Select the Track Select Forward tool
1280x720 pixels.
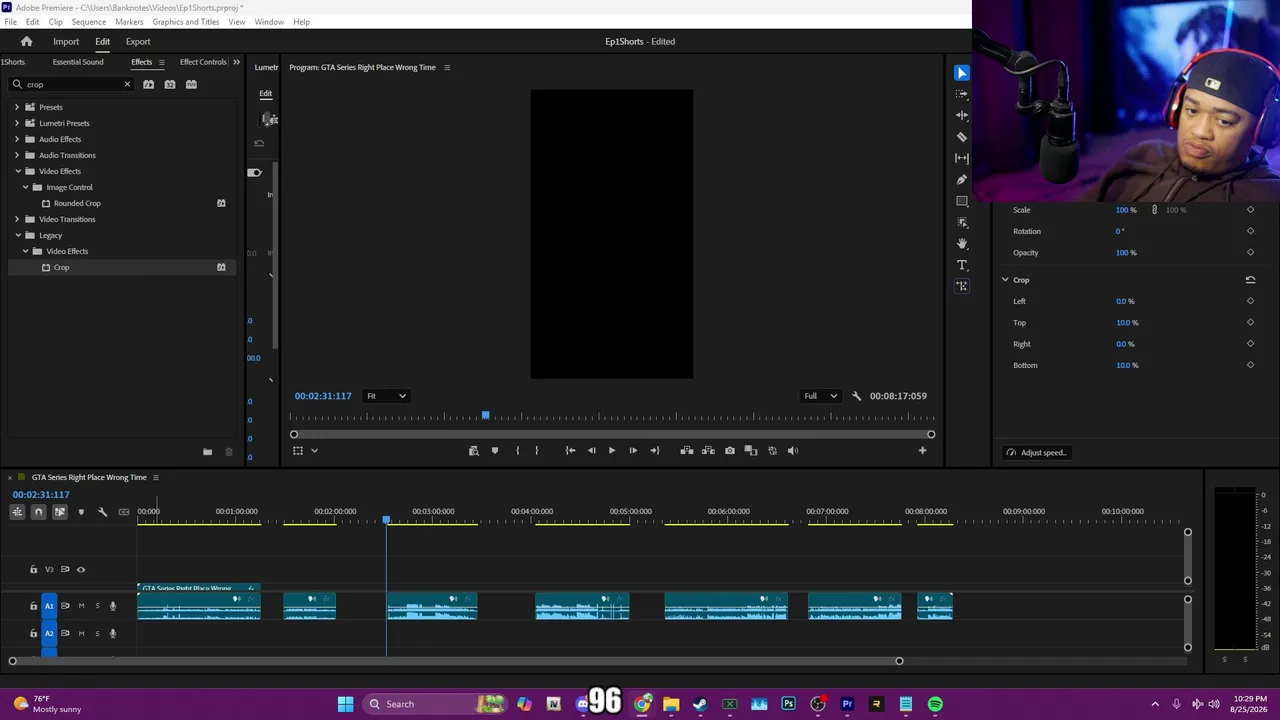pyautogui.click(x=962, y=94)
